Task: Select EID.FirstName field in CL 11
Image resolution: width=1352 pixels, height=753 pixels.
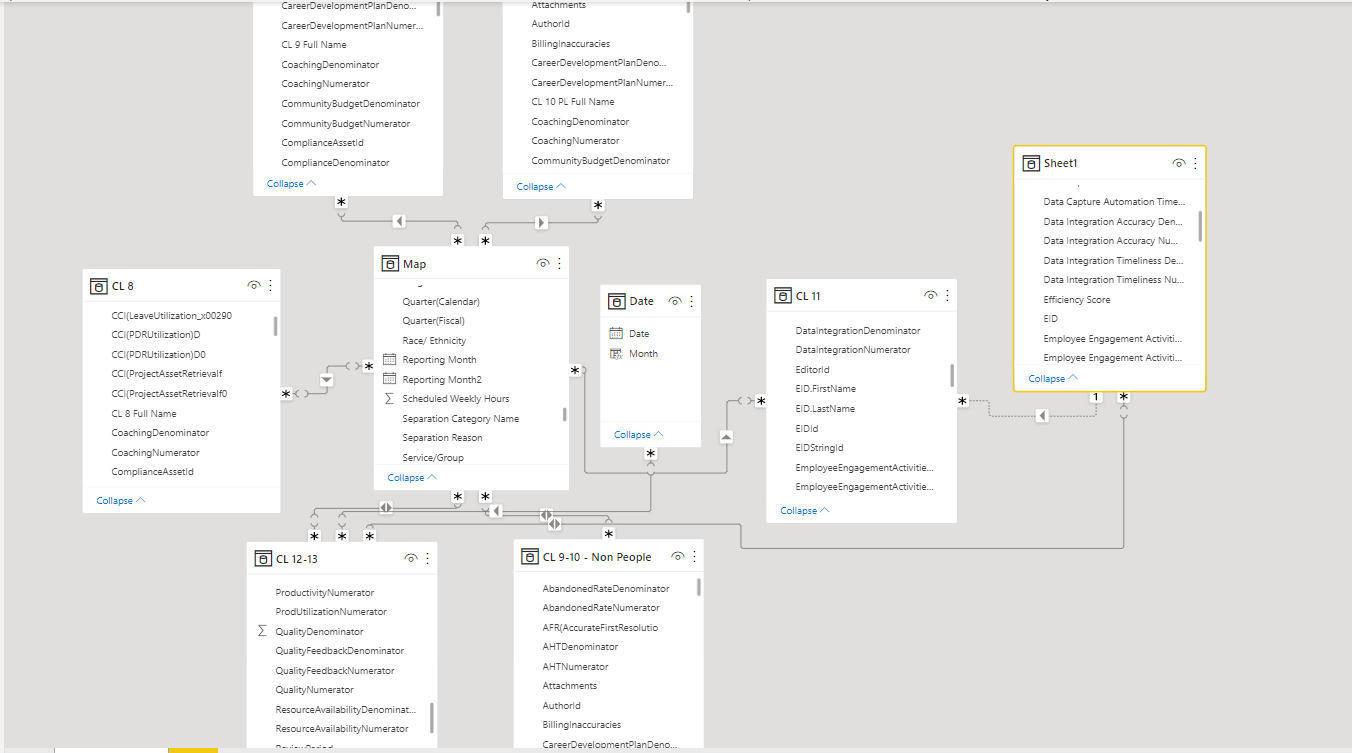Action: [x=826, y=389]
